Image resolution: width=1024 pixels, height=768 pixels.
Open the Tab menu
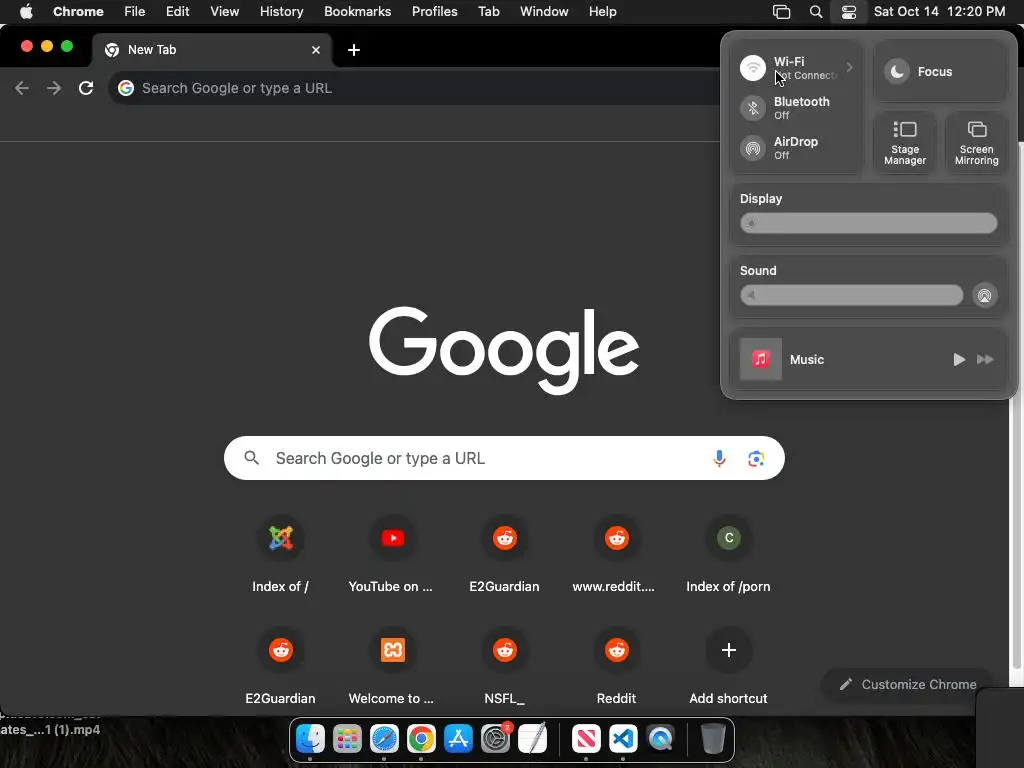pyautogui.click(x=488, y=12)
